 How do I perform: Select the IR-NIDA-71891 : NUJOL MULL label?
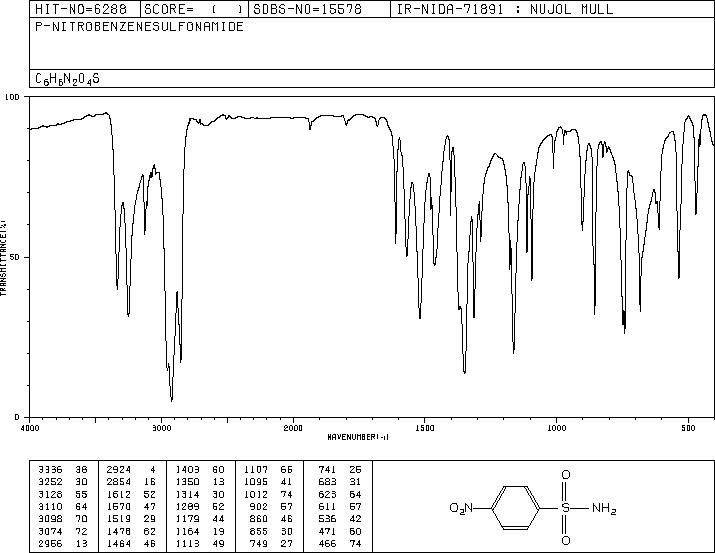click(x=505, y=9)
